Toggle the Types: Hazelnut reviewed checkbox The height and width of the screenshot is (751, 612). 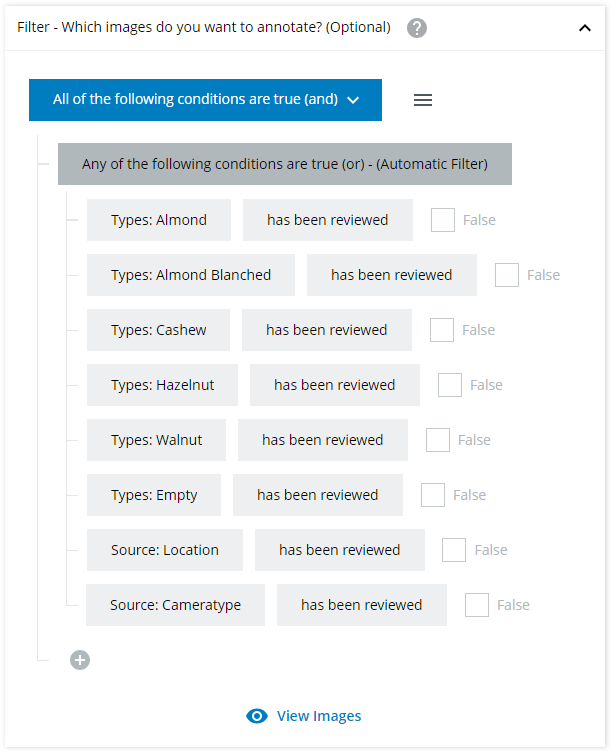tap(450, 385)
